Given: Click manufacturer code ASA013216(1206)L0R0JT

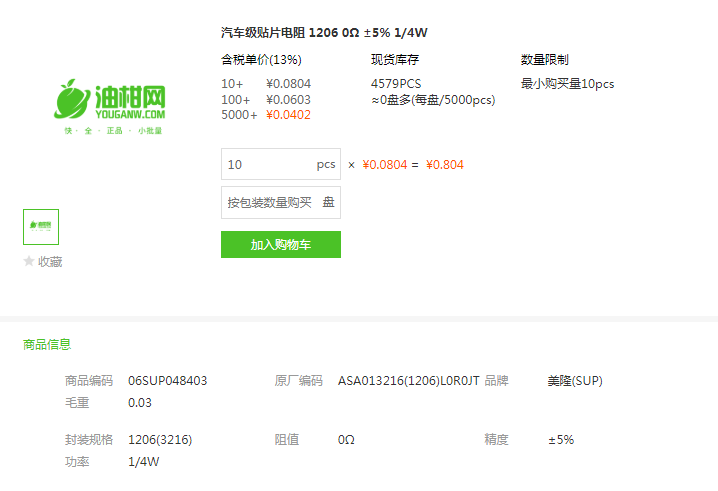Looking at the screenshot, I should 408,381.
